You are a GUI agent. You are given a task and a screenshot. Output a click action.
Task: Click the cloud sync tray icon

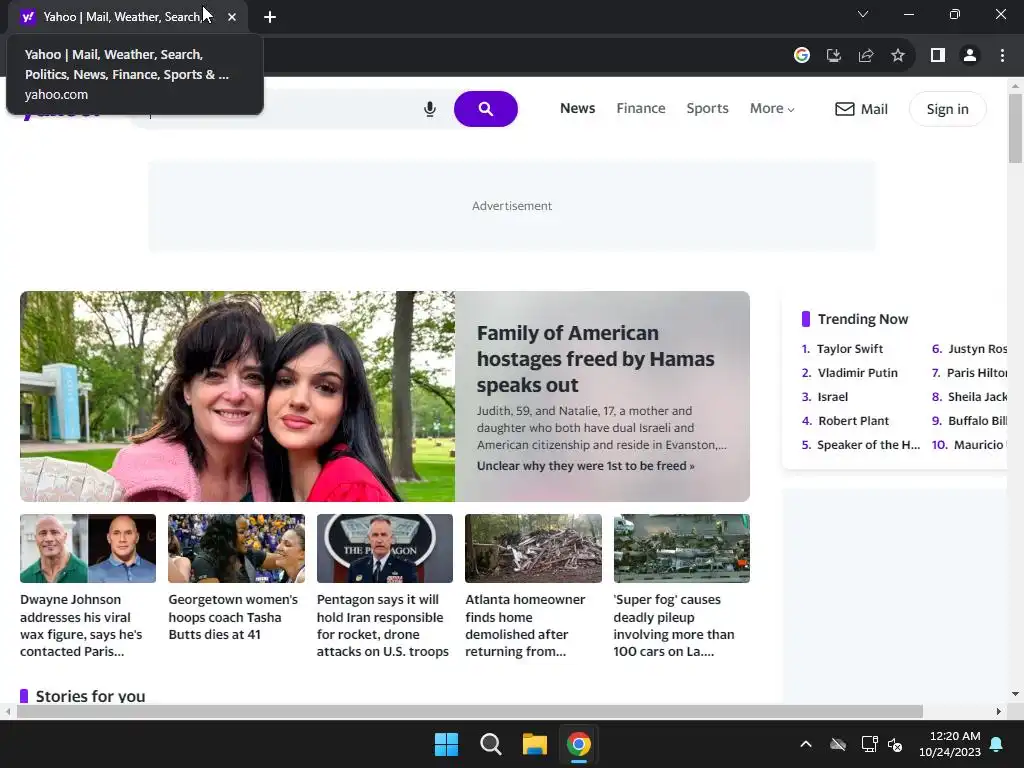(838, 744)
